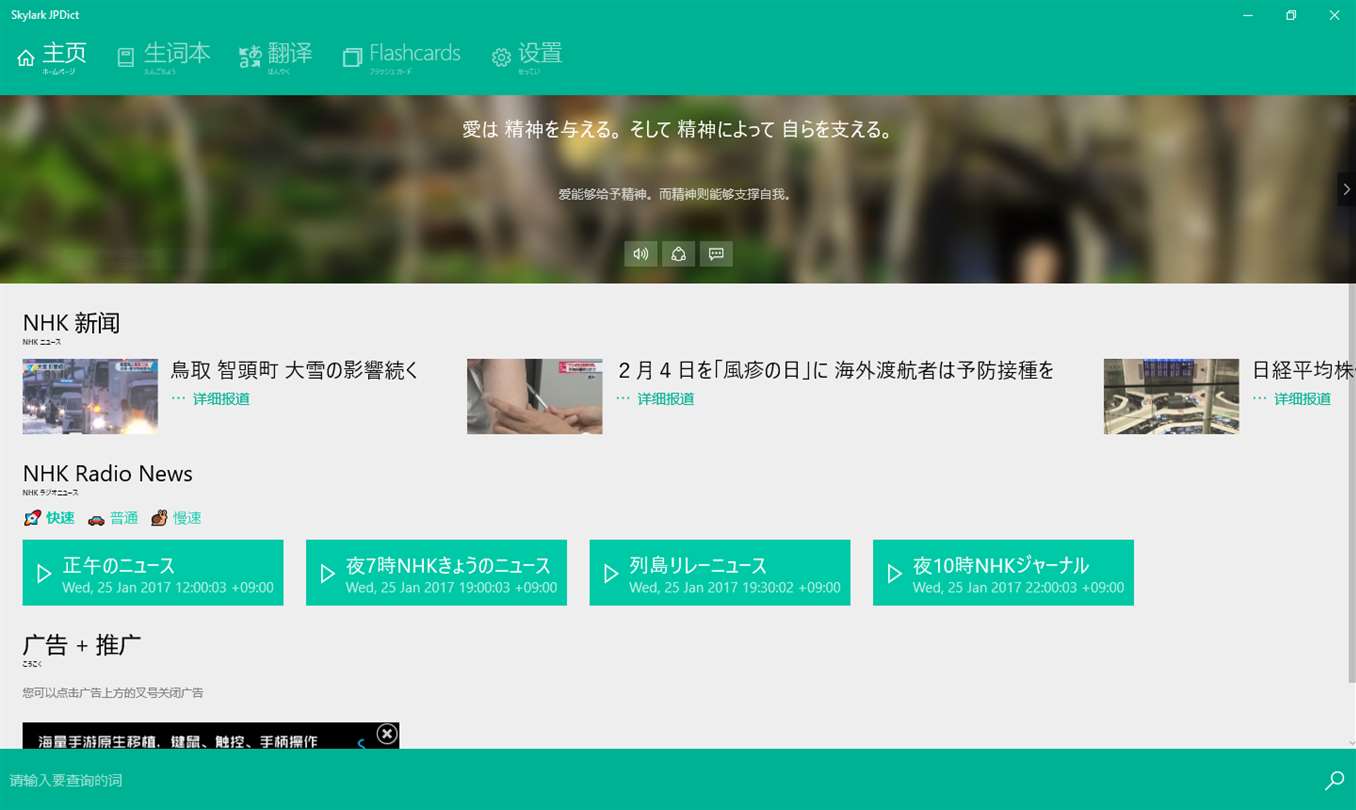Click the NHK 新闻 section heading
Image resolution: width=1356 pixels, height=810 pixels.
click(72, 323)
